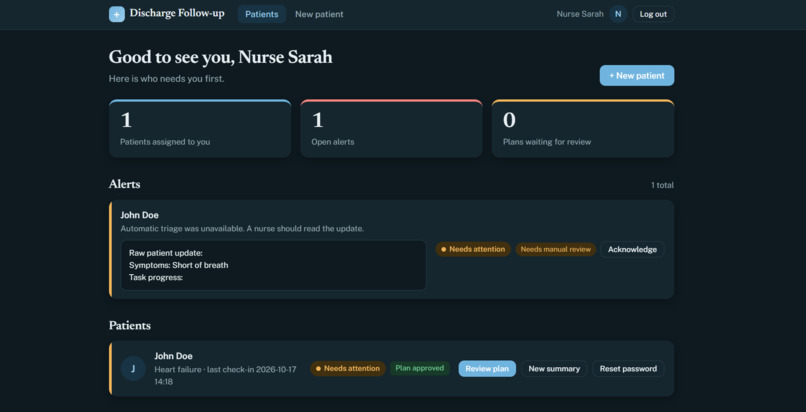Image resolution: width=806 pixels, height=412 pixels.
Task: Click the Needs attention badge in alert
Action: pyautogui.click(x=473, y=250)
